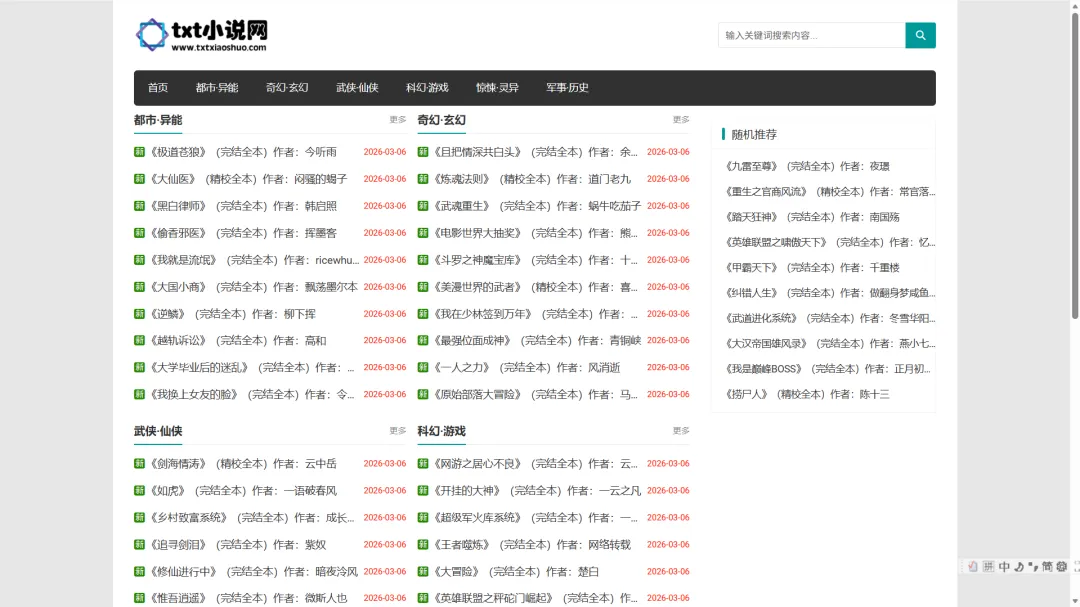The width and height of the screenshot is (1080, 607).
Task: Click 更多 beside 都市·异能 section heading
Action: click(397, 120)
